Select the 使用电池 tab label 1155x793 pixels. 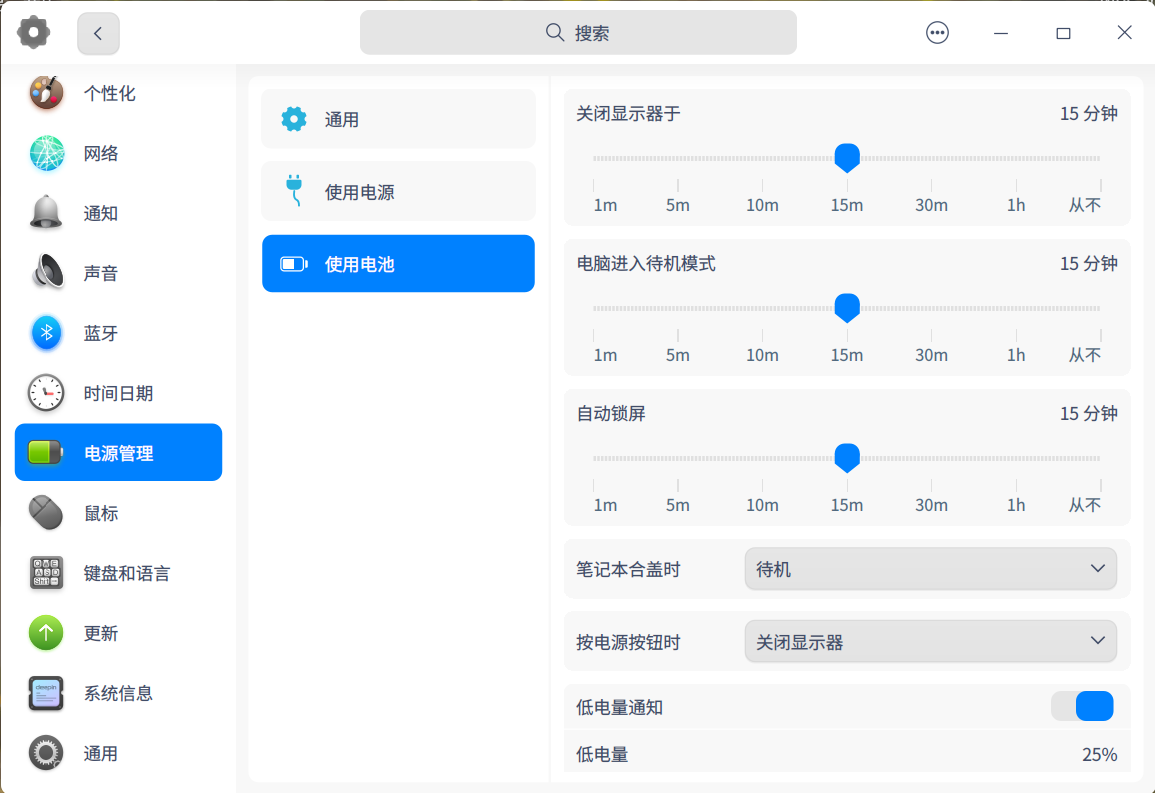[359, 264]
